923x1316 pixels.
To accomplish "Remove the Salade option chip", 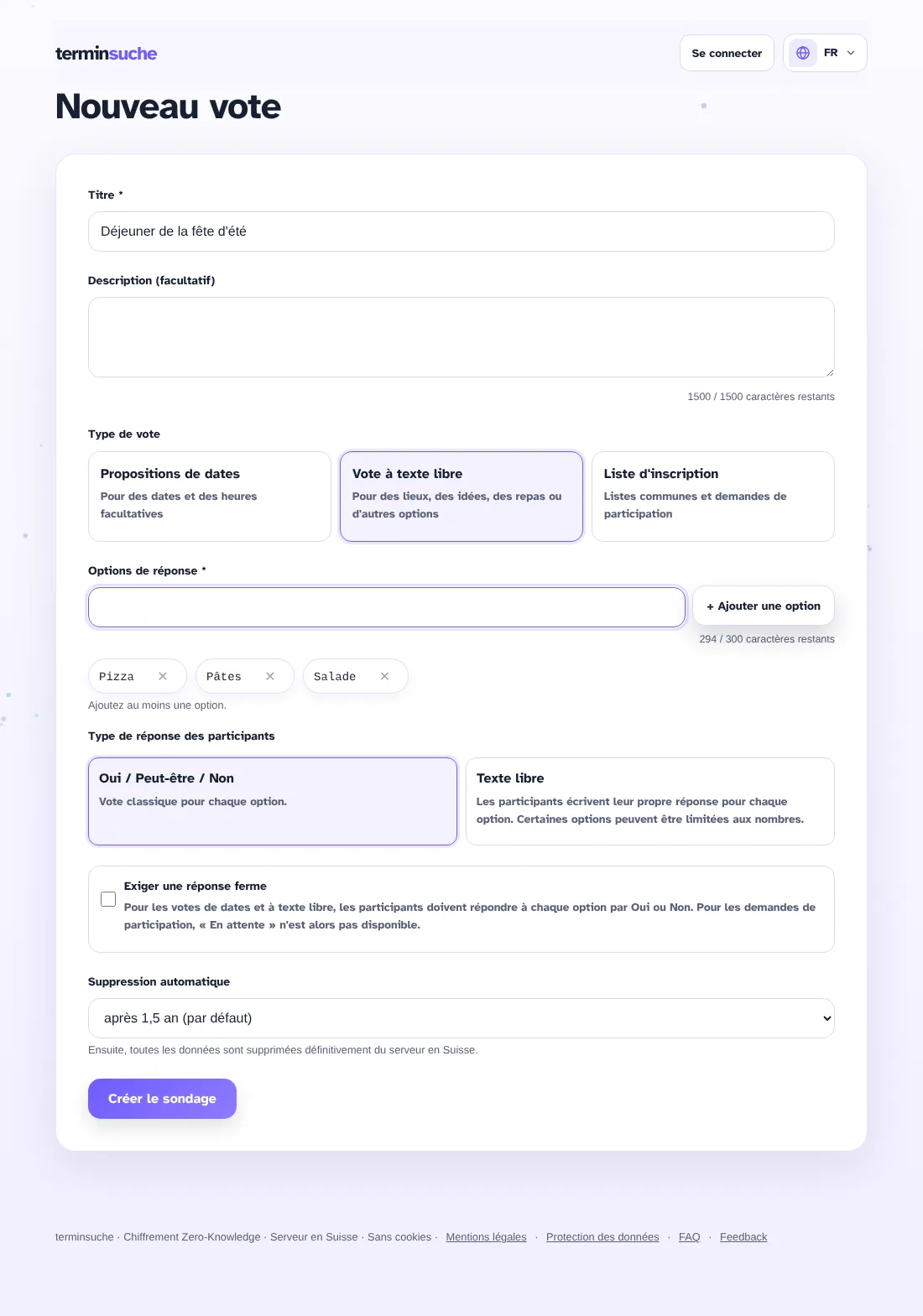I will [384, 676].
